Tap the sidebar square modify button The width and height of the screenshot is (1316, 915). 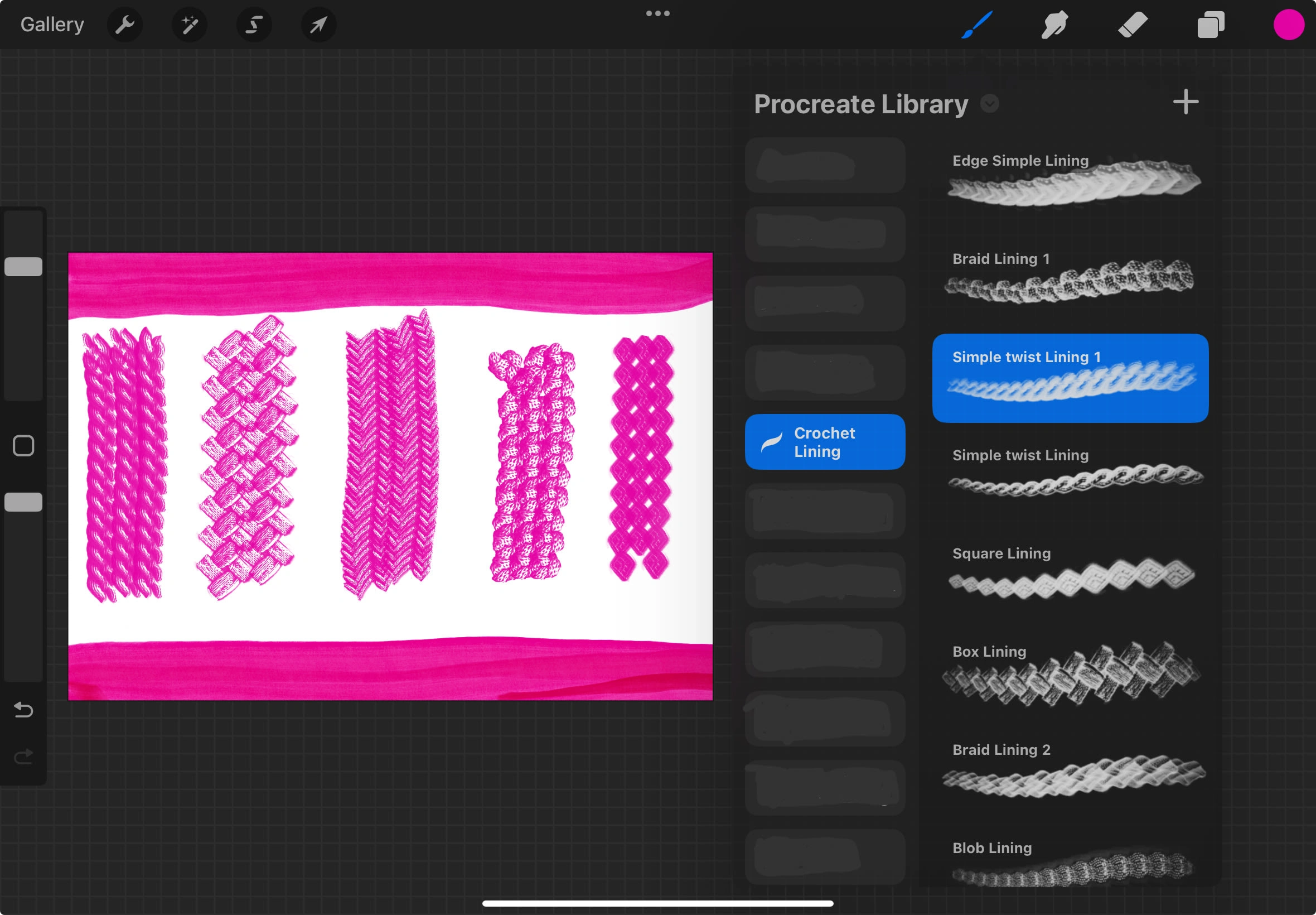pyautogui.click(x=23, y=445)
